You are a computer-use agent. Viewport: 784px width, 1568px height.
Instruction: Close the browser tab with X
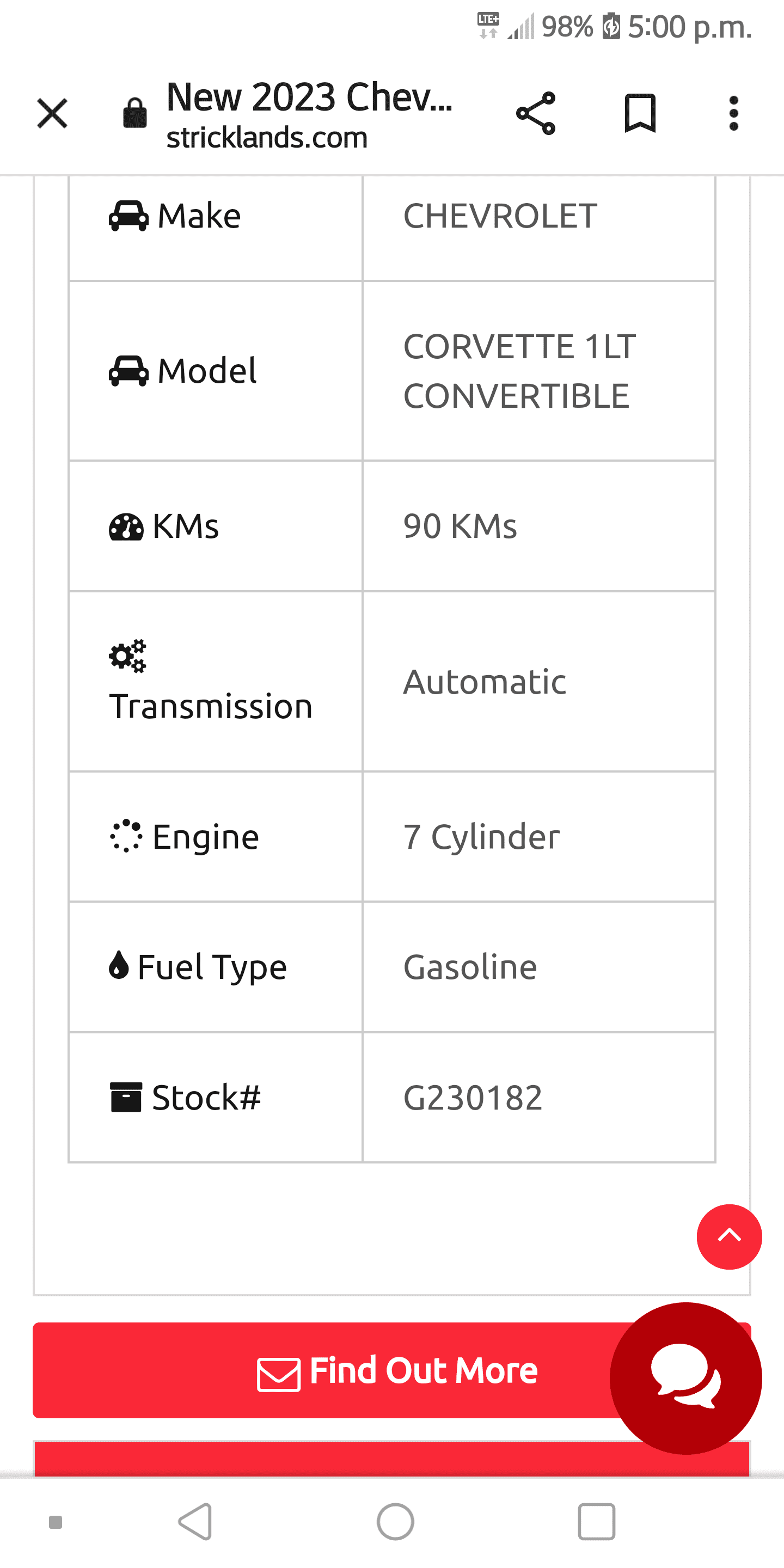pyautogui.click(x=52, y=114)
